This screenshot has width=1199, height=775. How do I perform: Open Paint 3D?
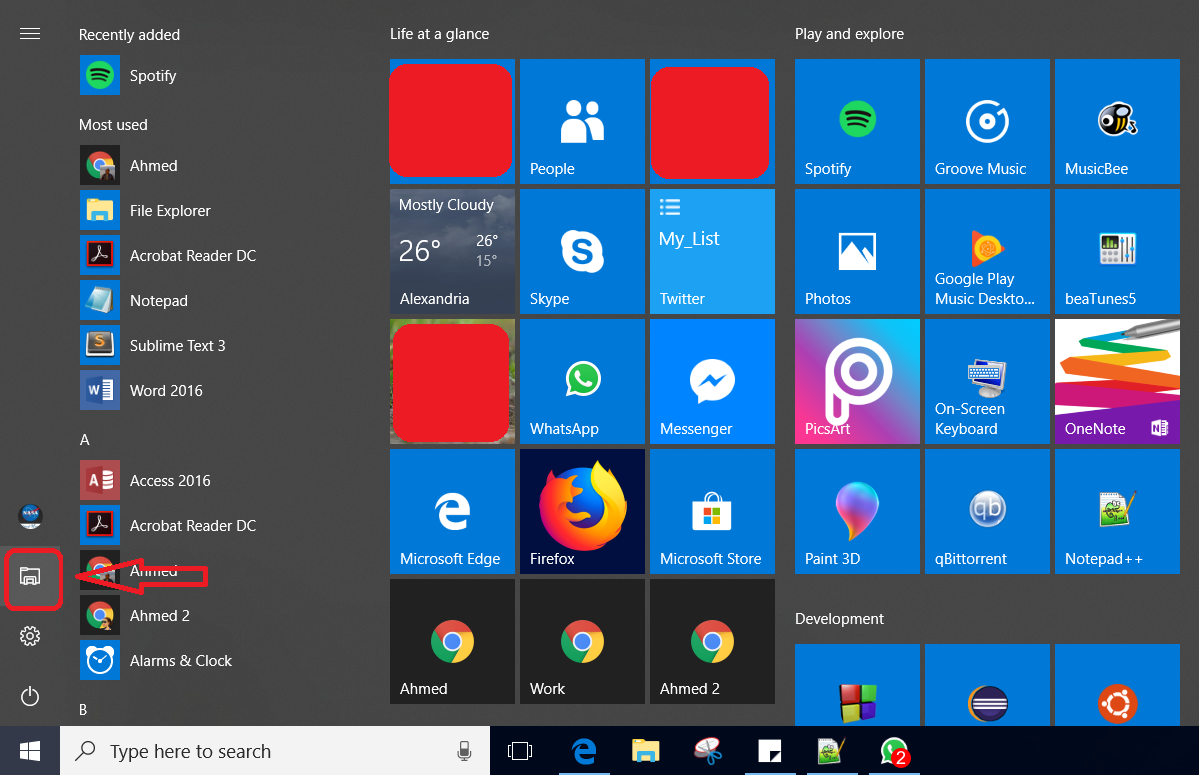(x=856, y=511)
